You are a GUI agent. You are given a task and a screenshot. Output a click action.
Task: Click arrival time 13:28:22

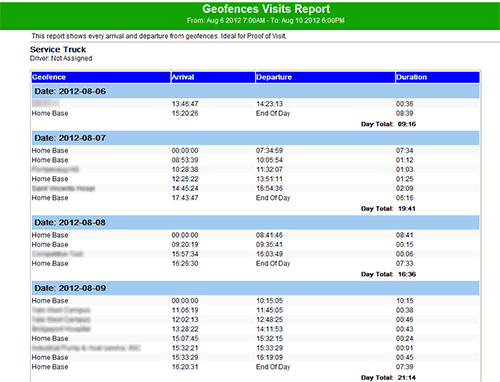pyautogui.click(x=185, y=329)
